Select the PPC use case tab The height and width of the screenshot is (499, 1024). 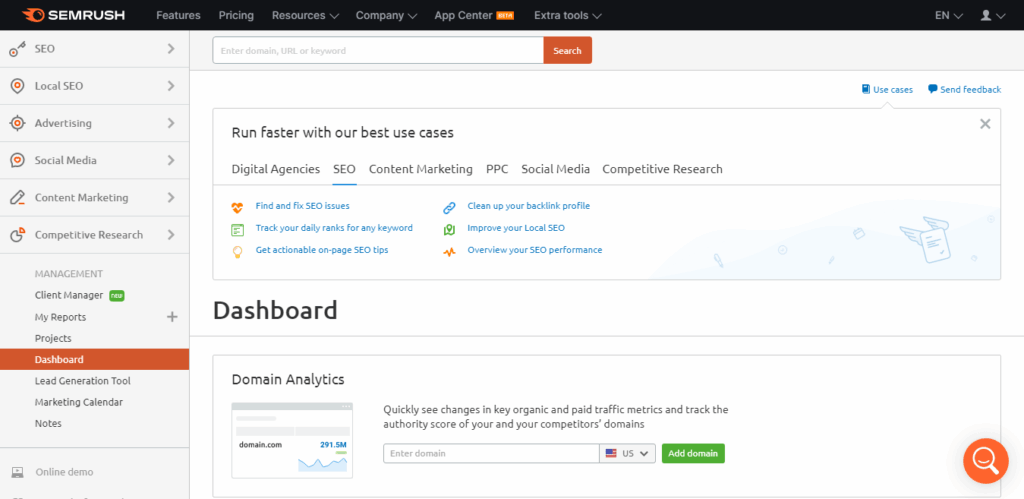click(497, 169)
